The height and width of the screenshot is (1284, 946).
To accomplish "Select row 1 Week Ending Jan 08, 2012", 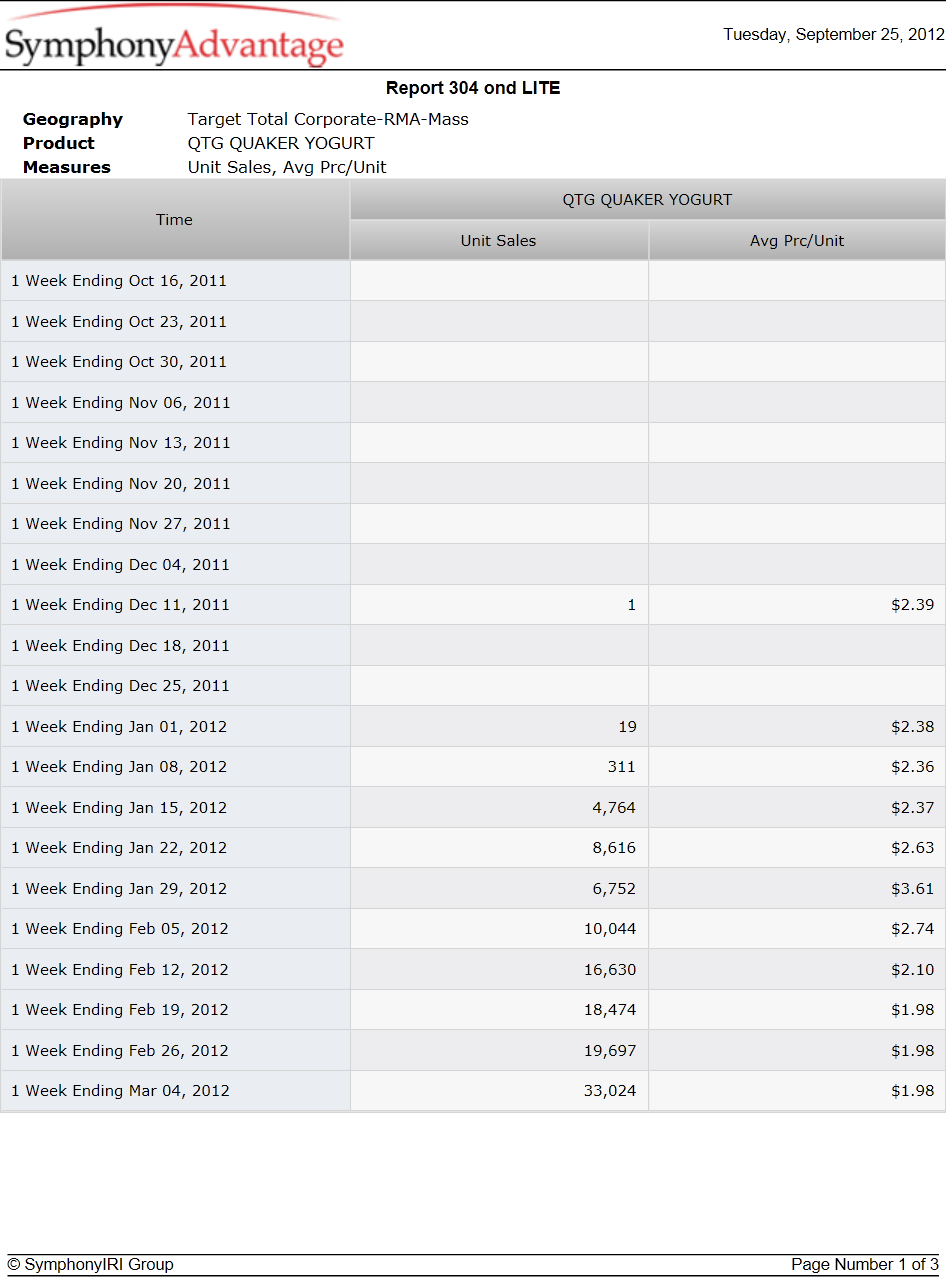I will click(x=473, y=767).
